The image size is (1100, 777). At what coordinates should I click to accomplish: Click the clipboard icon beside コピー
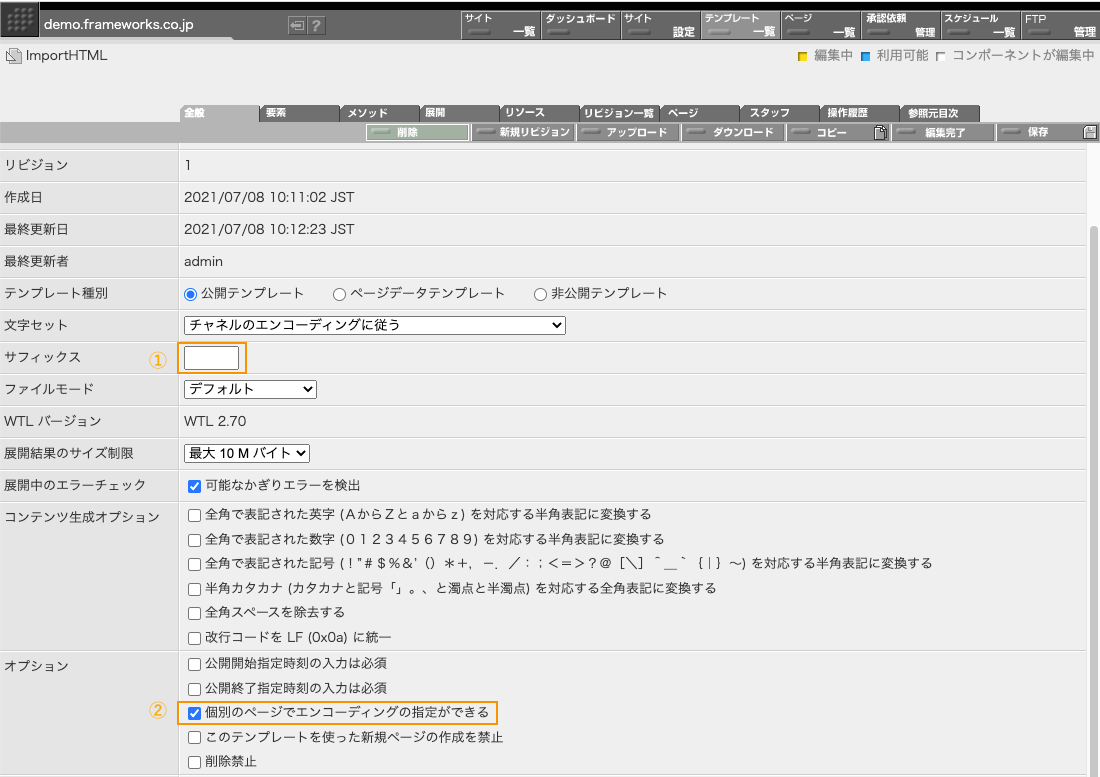tap(880, 132)
